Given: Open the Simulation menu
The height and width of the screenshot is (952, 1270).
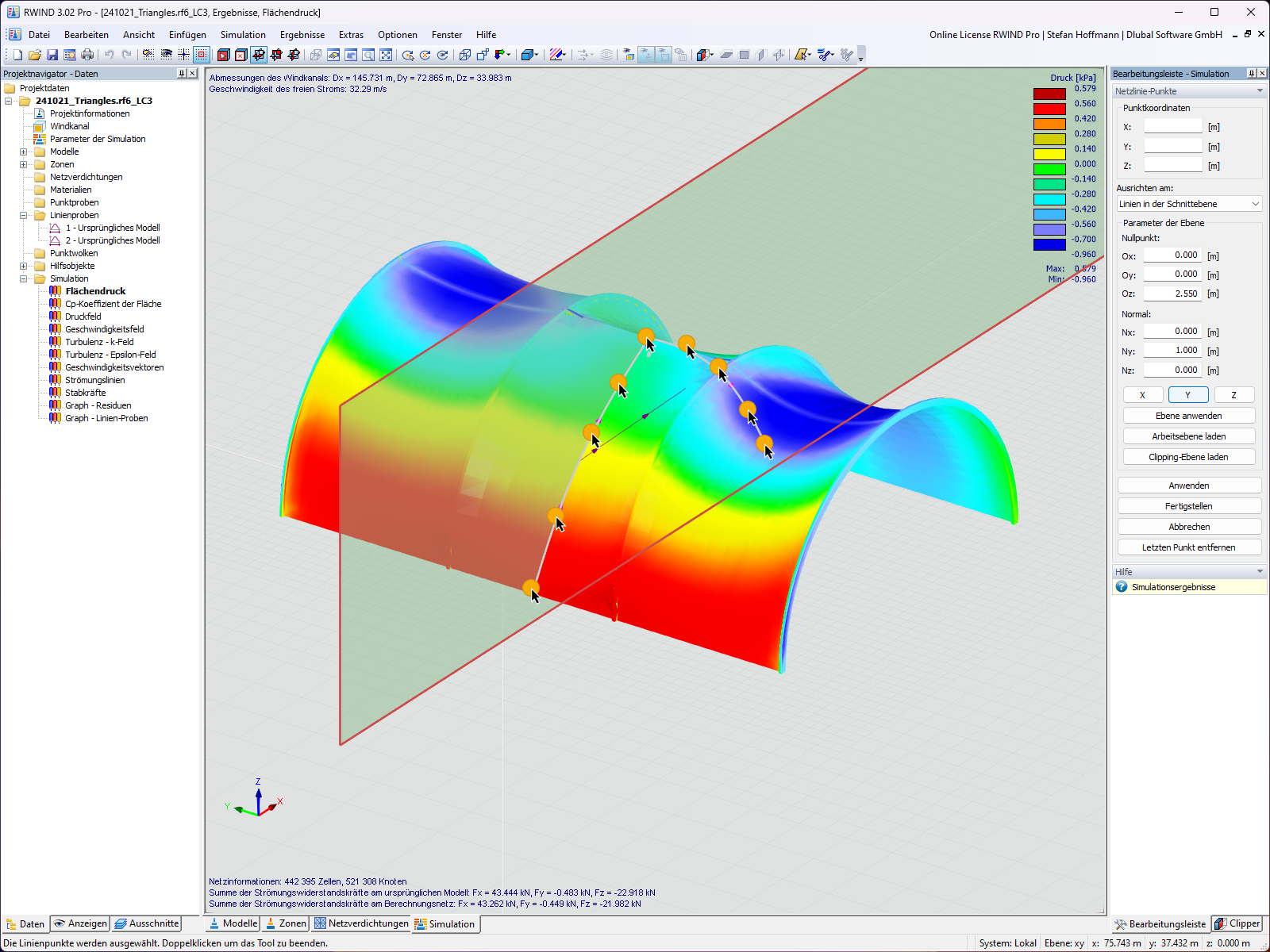Looking at the screenshot, I should click(243, 34).
